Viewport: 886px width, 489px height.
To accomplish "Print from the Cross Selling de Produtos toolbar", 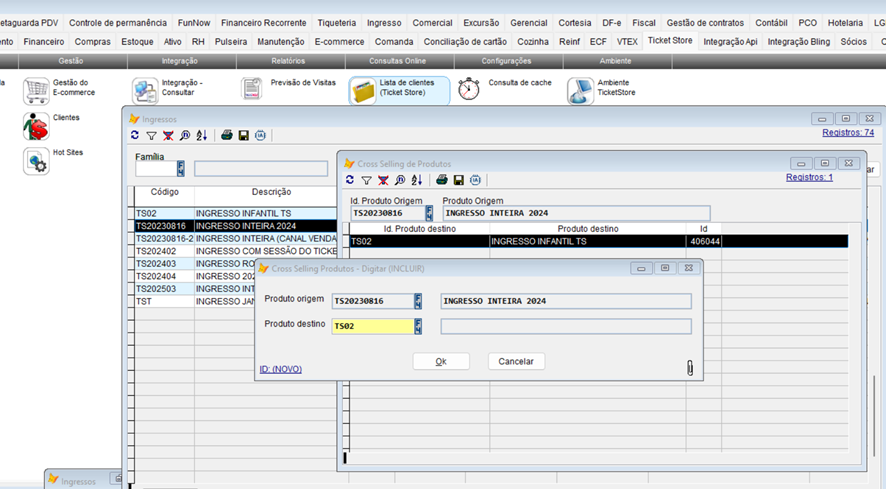I will click(441, 180).
